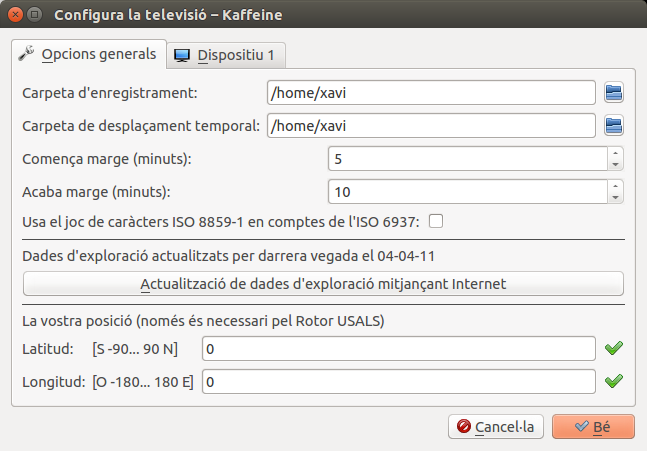Image resolution: width=647 pixels, height=451 pixels.
Task: Click folder icon beside Carpeta d'enregistrament
Action: [614, 93]
